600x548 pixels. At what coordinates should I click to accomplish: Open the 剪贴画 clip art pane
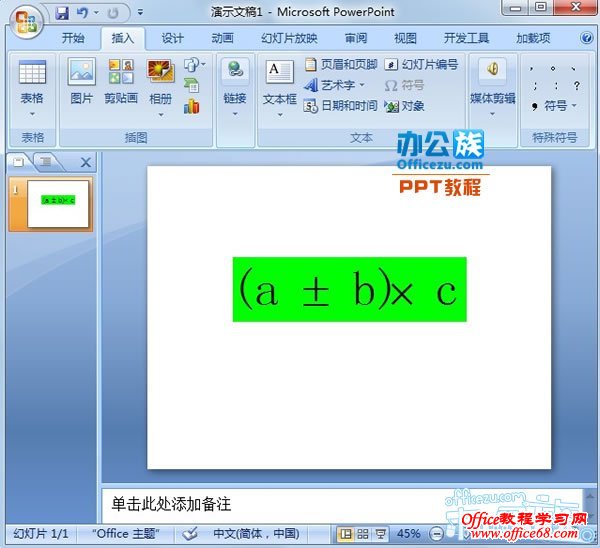pyautogui.click(x=121, y=81)
